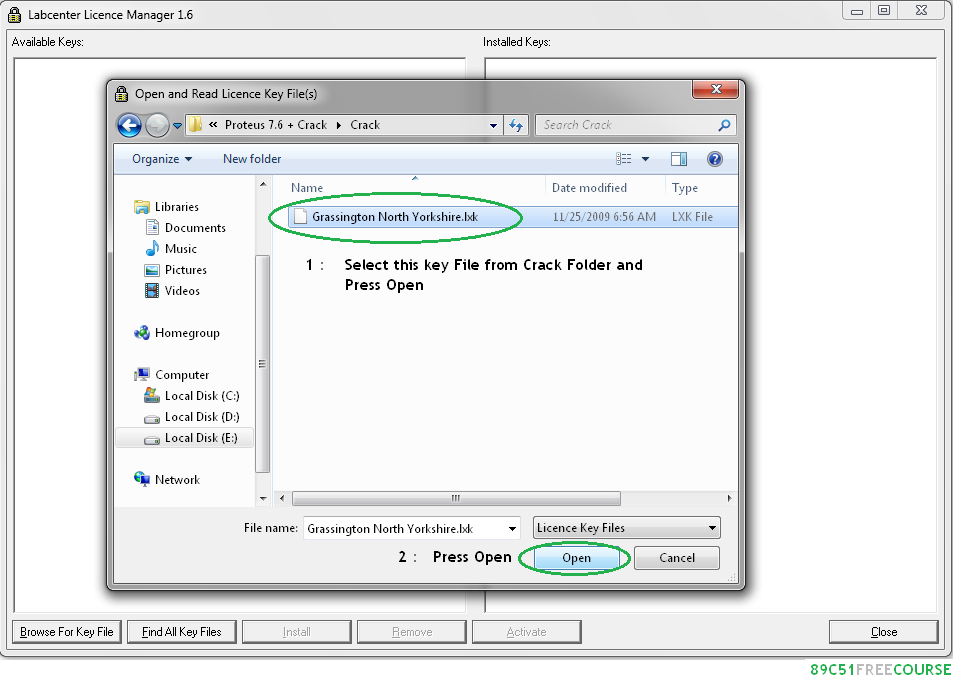Click horizontal scrollbar left arrow
This screenshot has width=954, height=680.
point(282,498)
